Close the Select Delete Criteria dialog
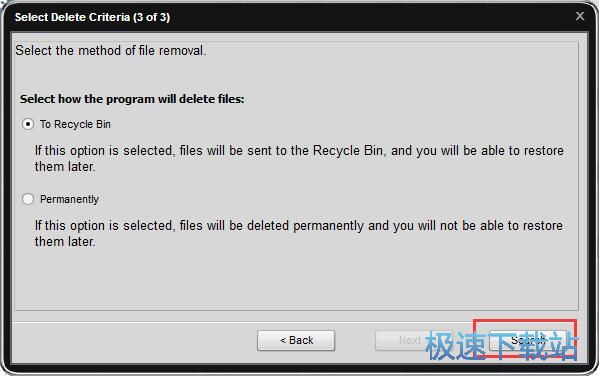The height and width of the screenshot is (376, 599). pos(580,16)
